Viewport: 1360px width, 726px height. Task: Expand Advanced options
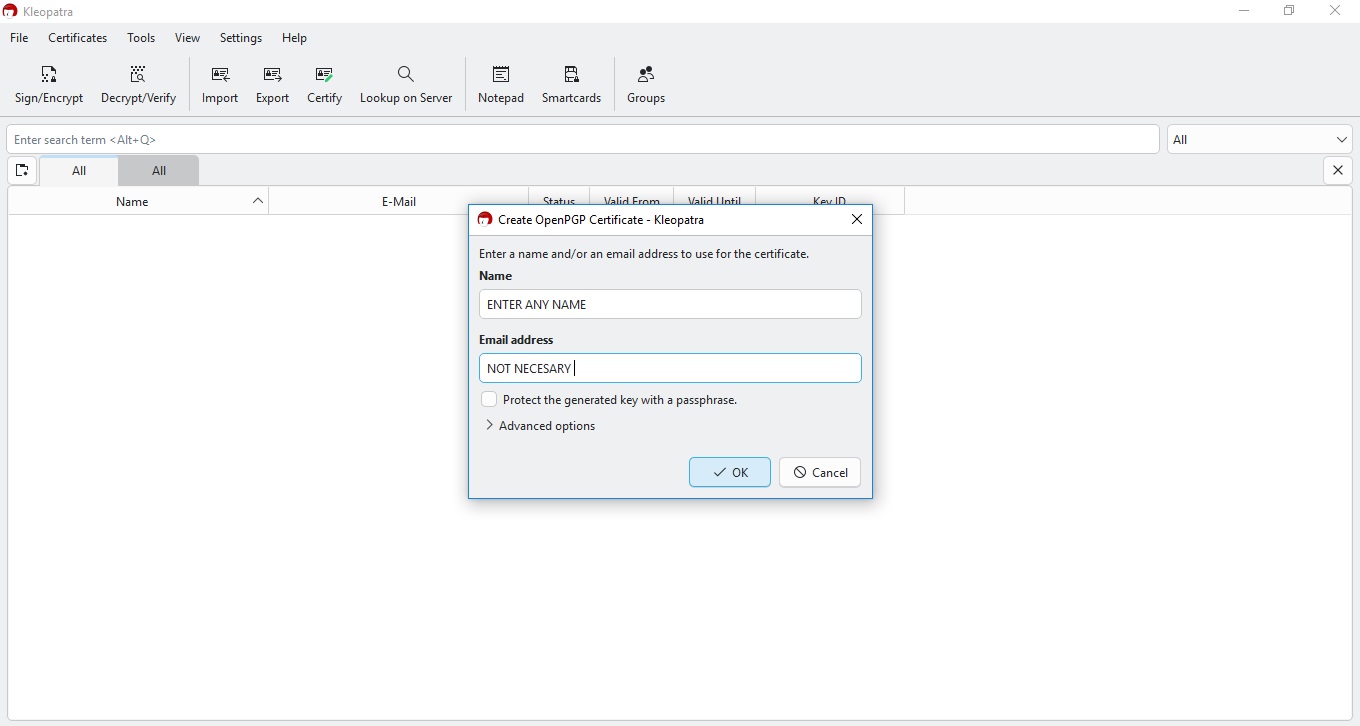tap(540, 426)
